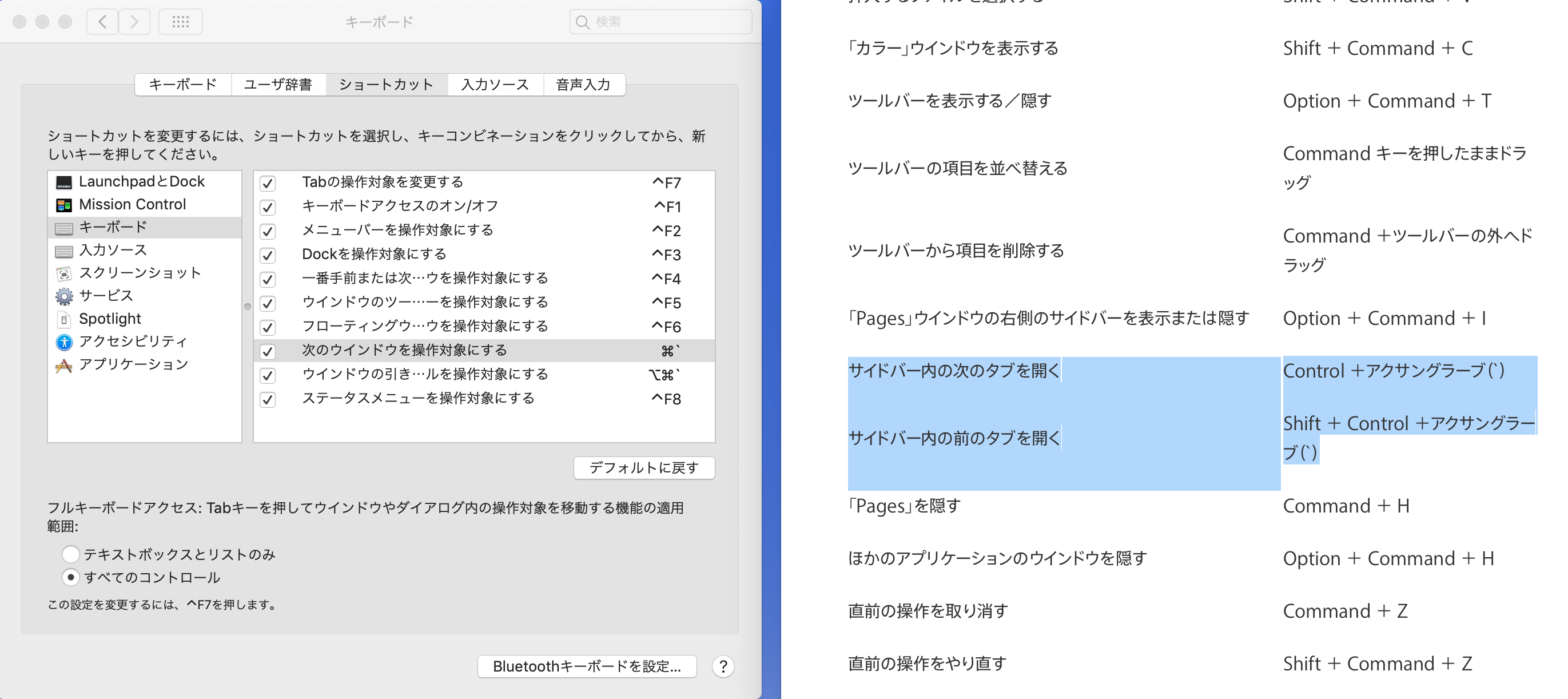Click the back arrow in toolbar
Viewport: 1568px width, 699px height.
point(102,22)
